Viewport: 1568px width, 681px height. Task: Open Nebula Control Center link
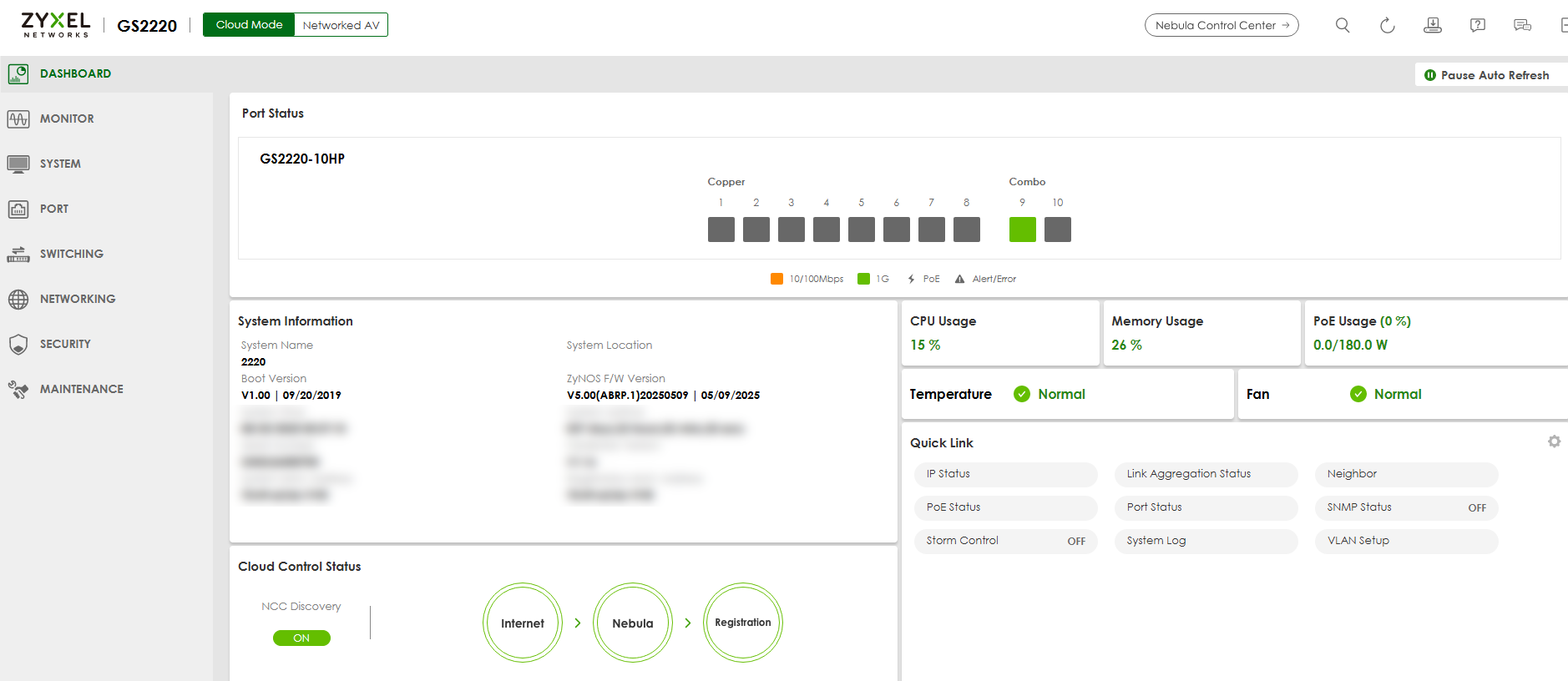(1222, 25)
